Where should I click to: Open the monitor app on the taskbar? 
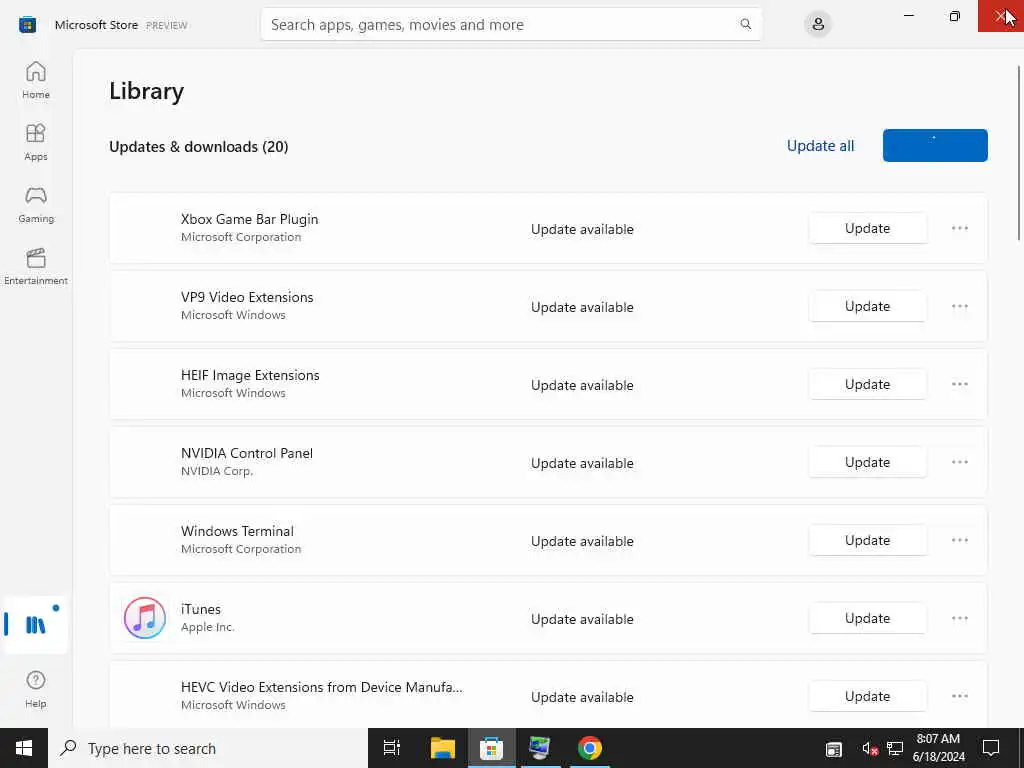[540, 748]
